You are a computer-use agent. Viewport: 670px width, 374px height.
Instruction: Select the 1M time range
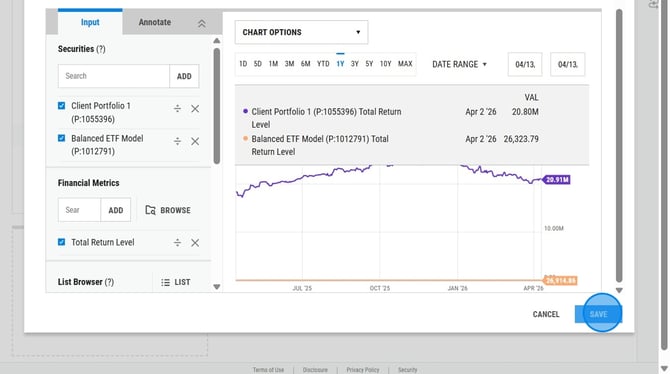coord(273,64)
